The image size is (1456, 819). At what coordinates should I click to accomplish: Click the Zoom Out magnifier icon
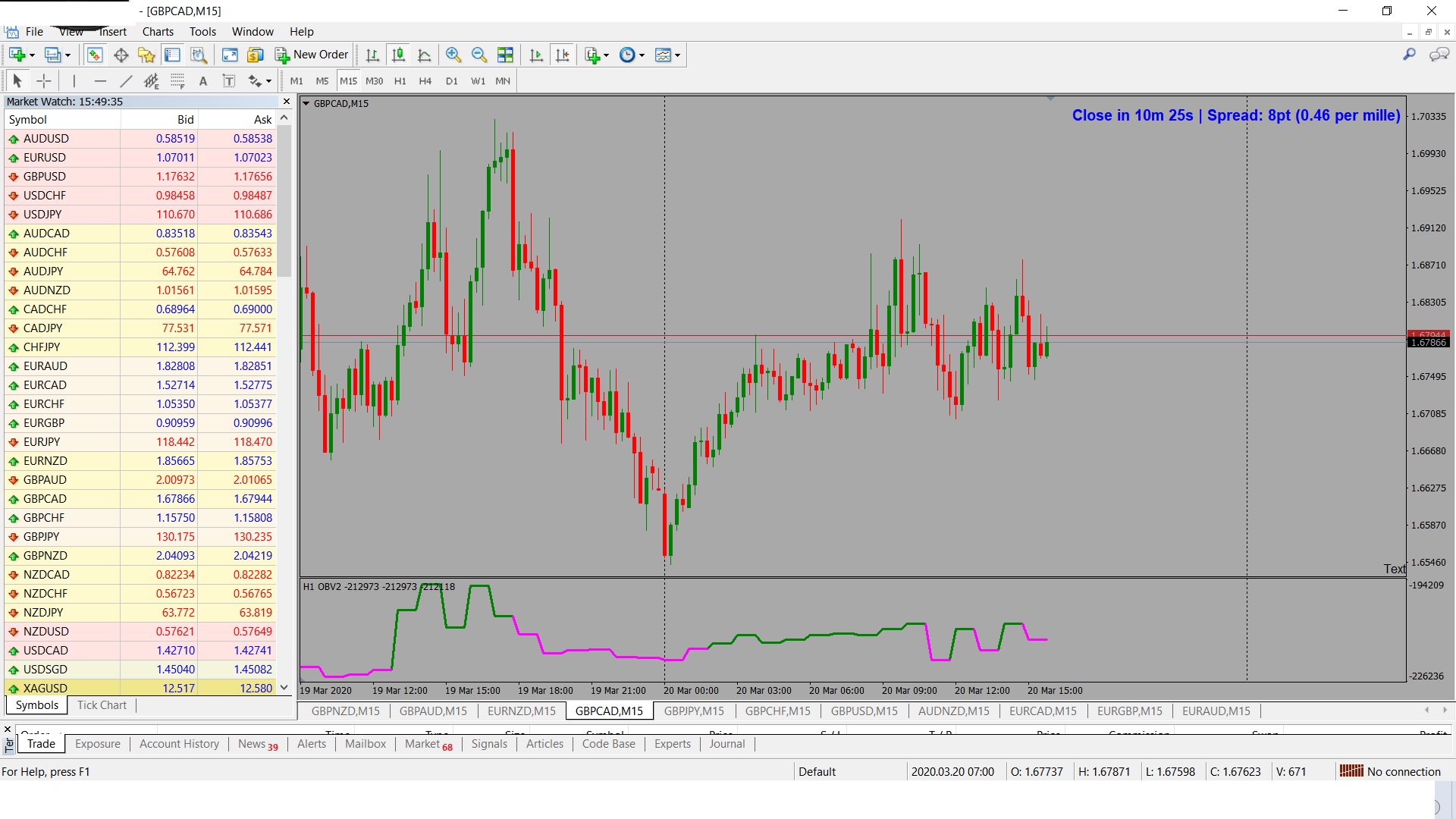pos(479,55)
